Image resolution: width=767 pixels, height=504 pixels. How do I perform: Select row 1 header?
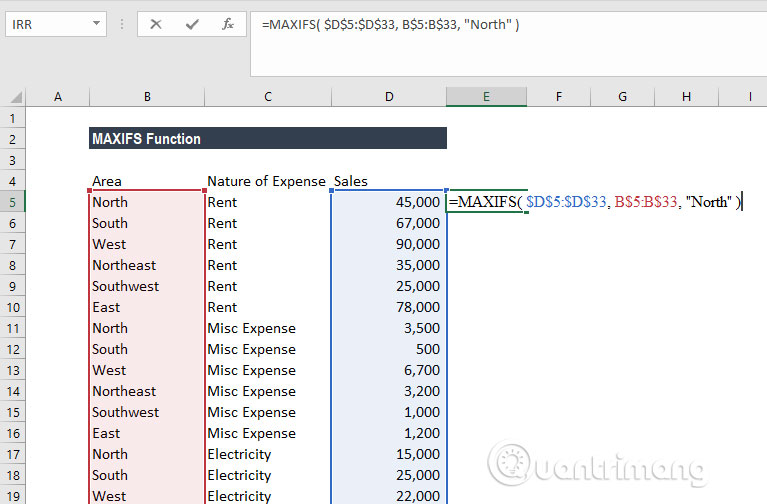pos(13,118)
